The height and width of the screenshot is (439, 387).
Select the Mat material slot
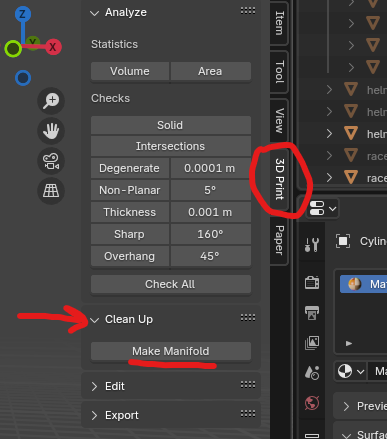pyautogui.click(x=363, y=284)
